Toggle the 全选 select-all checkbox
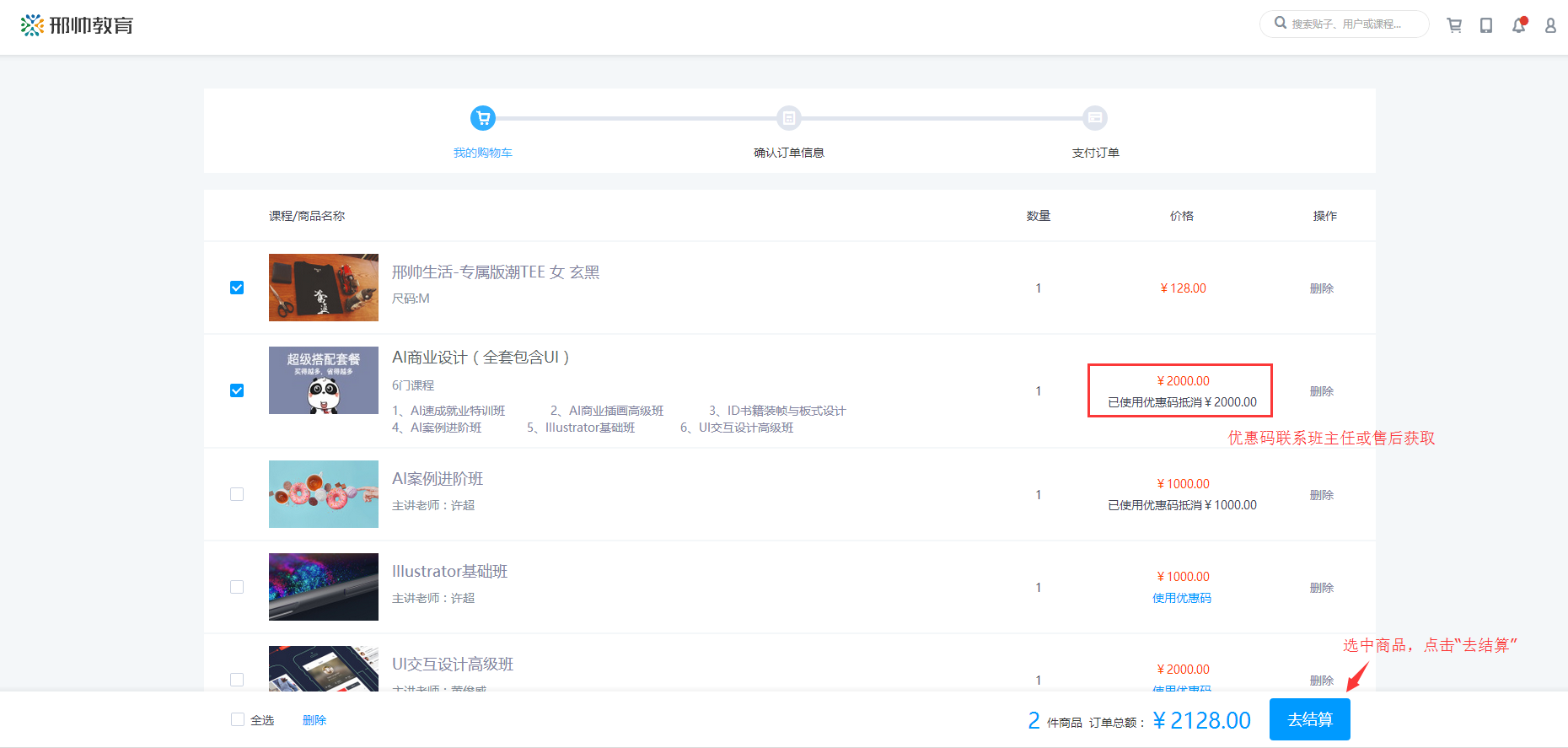This screenshot has height=748, width=1568. (x=238, y=719)
